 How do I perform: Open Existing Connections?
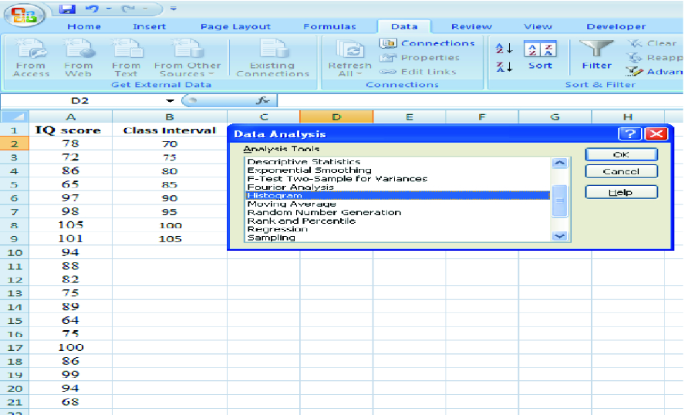pos(273,58)
